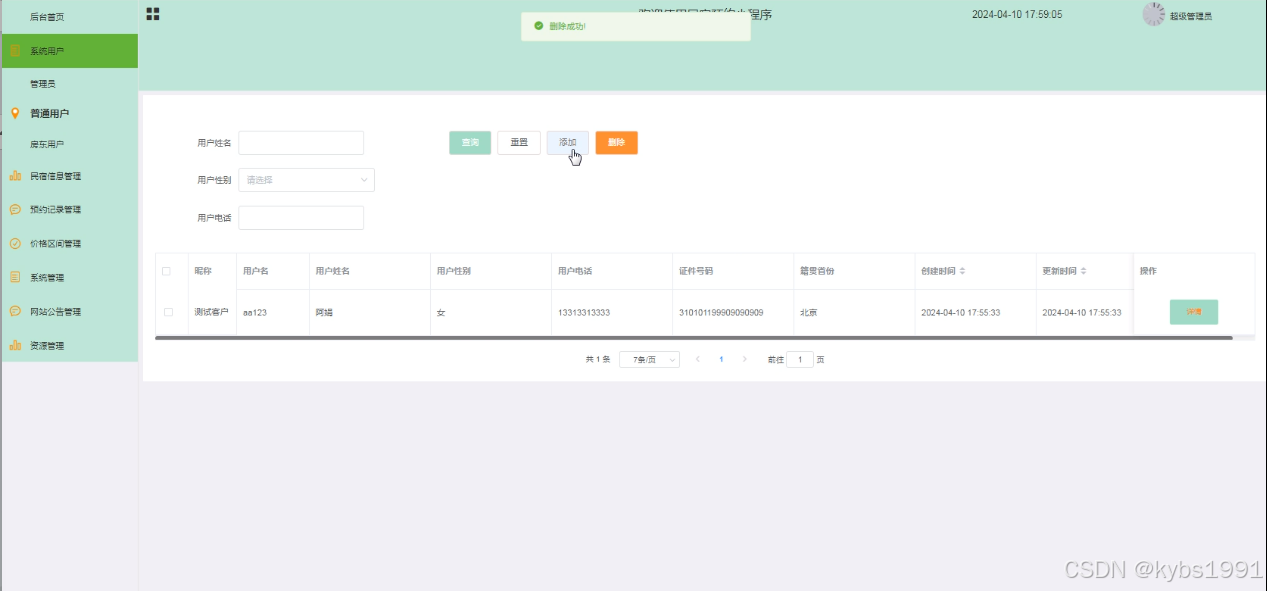The height and width of the screenshot is (591, 1267).
Task: Expand 系统管理 menu
Action: point(69,277)
